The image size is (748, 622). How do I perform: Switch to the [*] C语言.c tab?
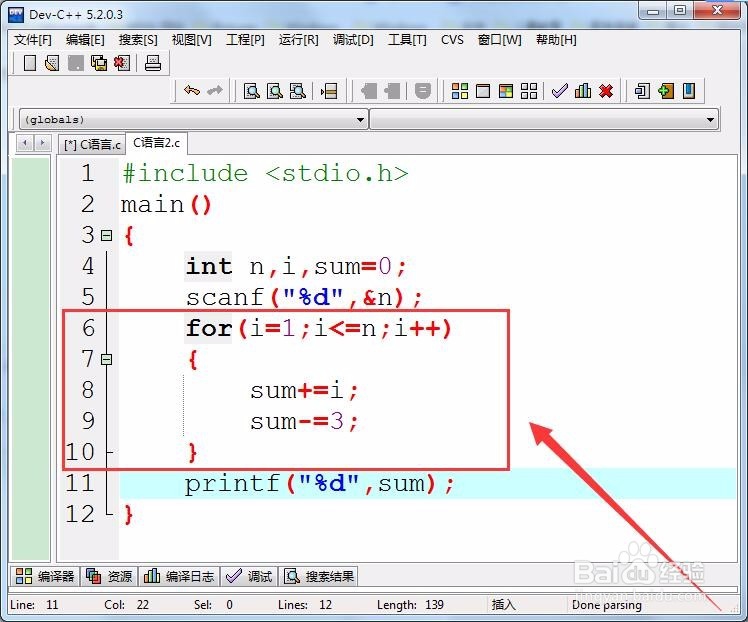tap(92, 144)
